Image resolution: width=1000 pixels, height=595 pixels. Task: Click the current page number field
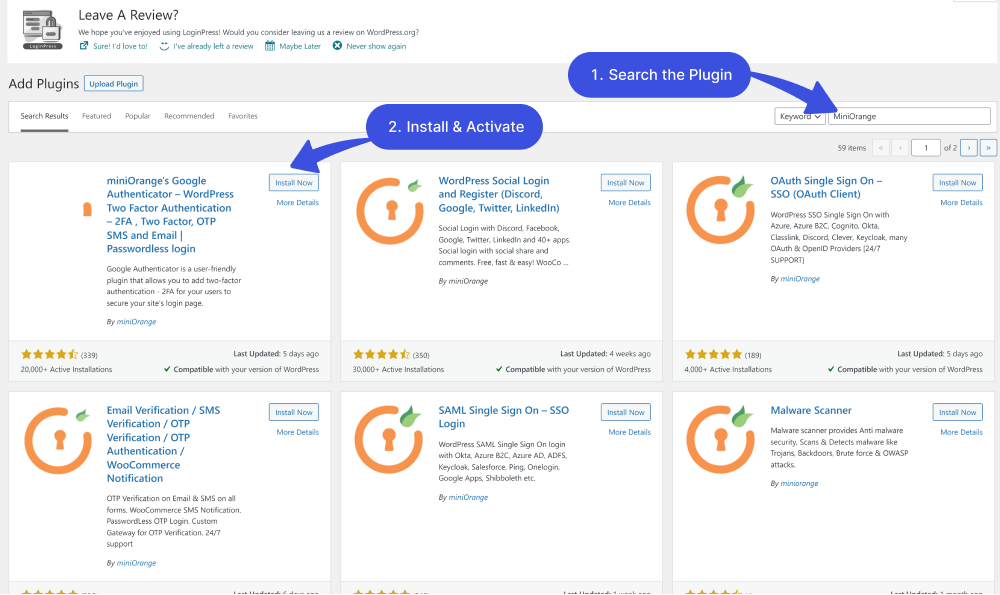(925, 148)
